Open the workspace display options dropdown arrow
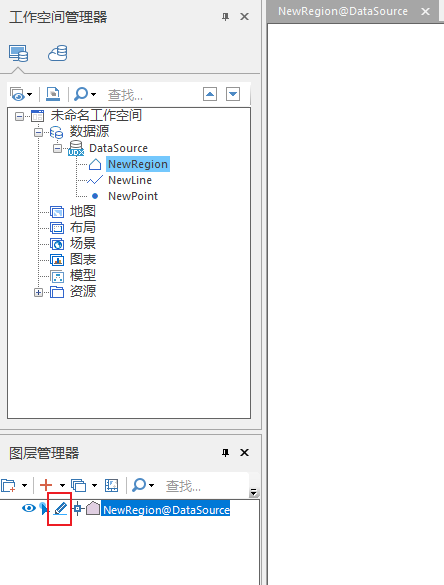Viewport: 444px width, 585px height. (x=29, y=94)
